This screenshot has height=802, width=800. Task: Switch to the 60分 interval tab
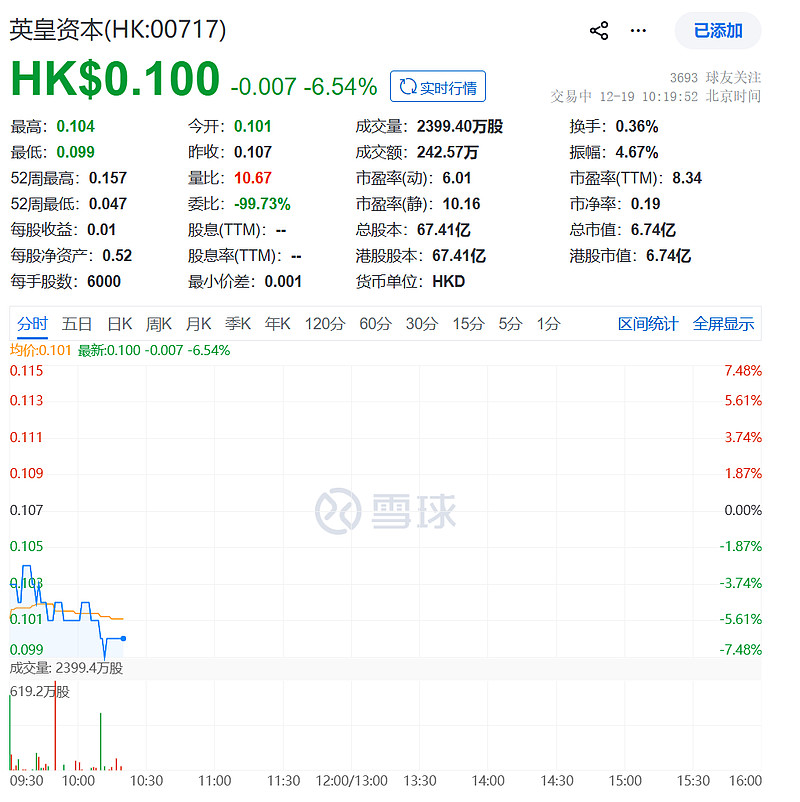point(375,324)
